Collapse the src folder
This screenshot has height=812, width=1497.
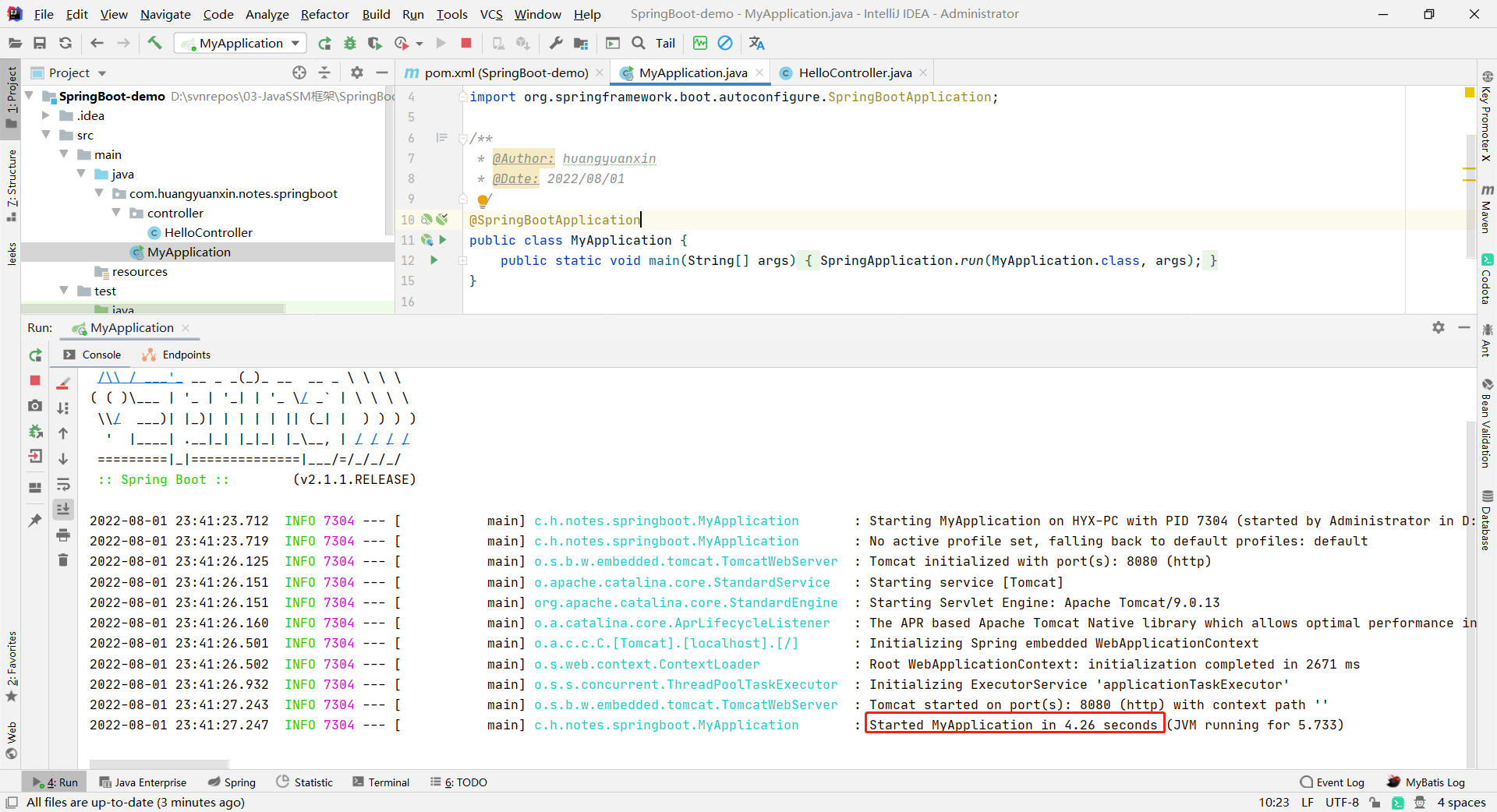coord(46,135)
